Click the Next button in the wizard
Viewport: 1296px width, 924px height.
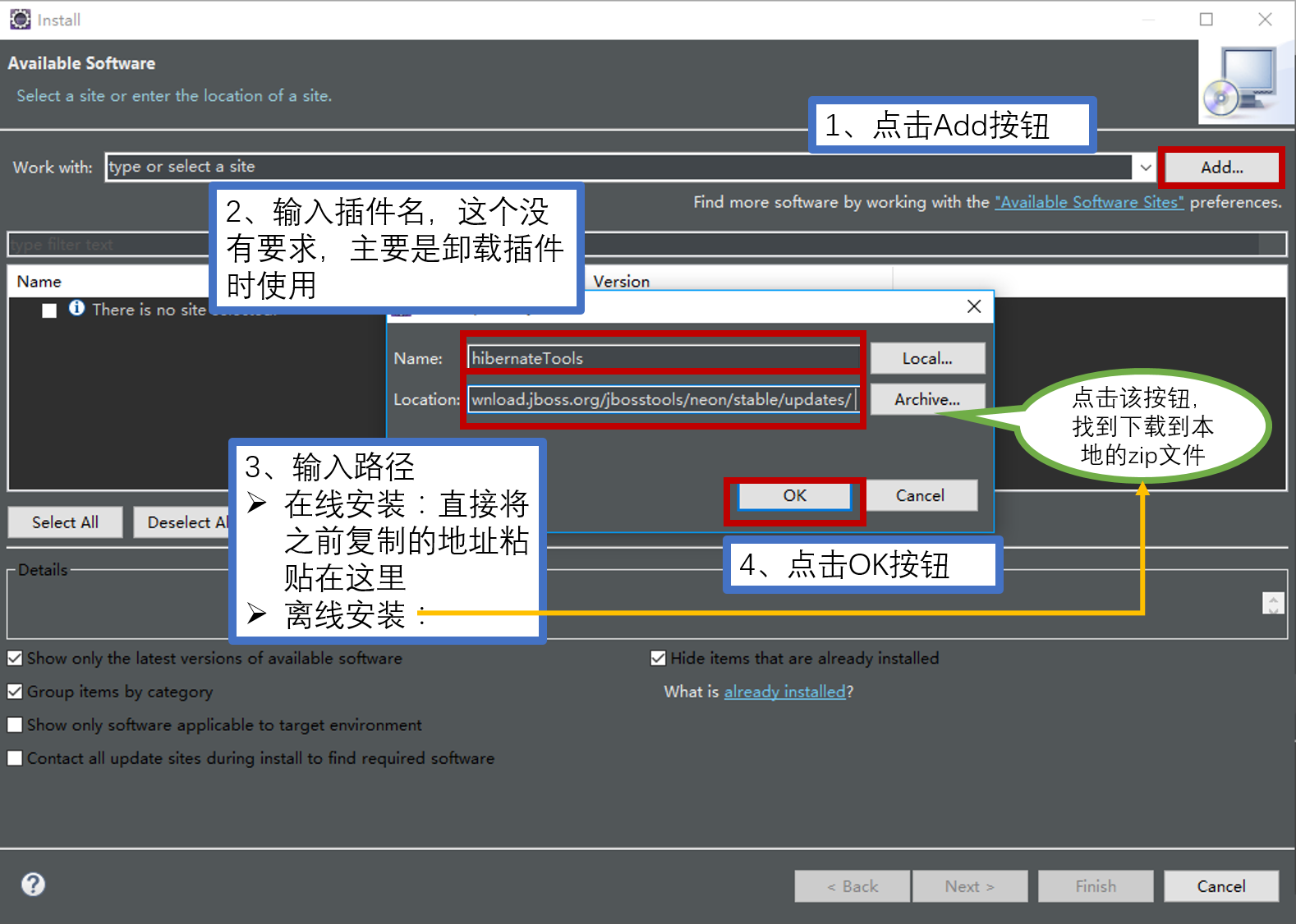pyautogui.click(x=970, y=886)
